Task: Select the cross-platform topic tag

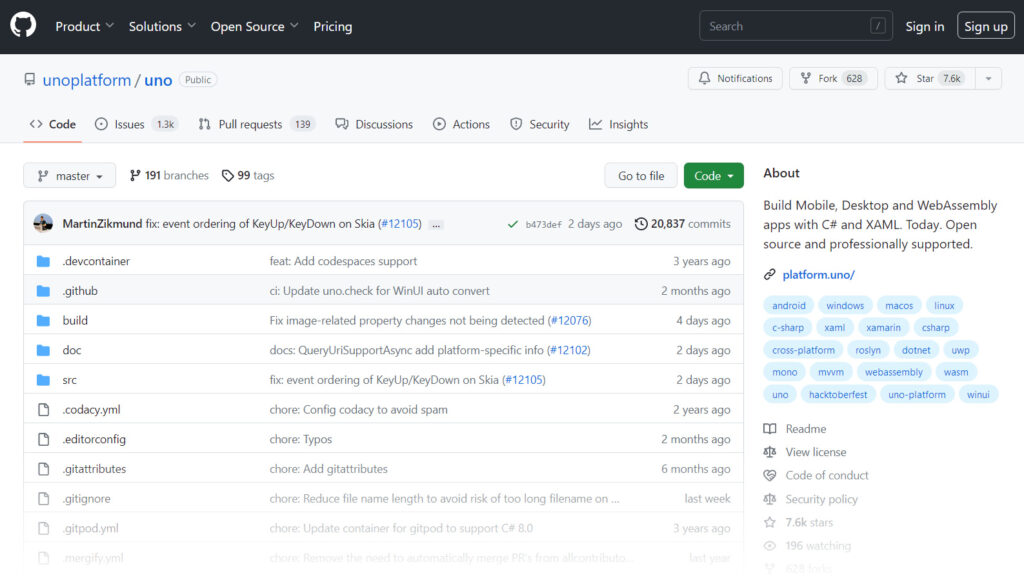Action: coord(803,350)
